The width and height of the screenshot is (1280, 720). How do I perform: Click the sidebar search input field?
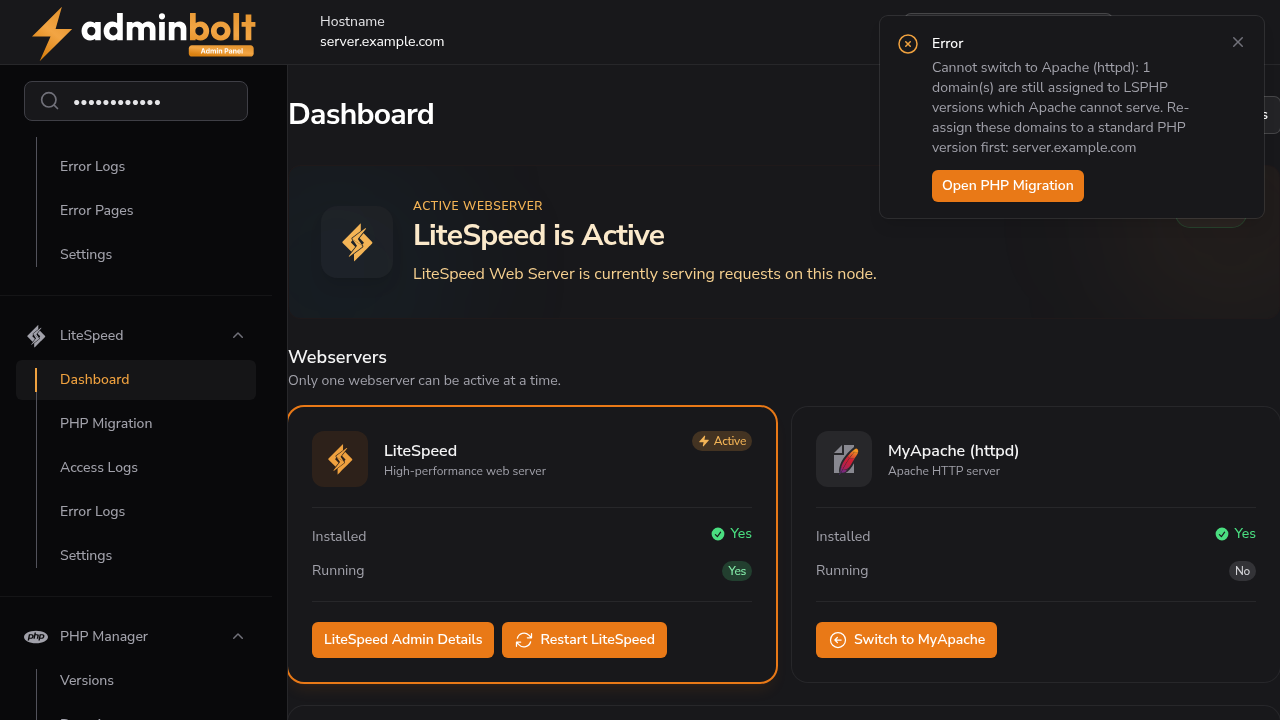[136, 101]
